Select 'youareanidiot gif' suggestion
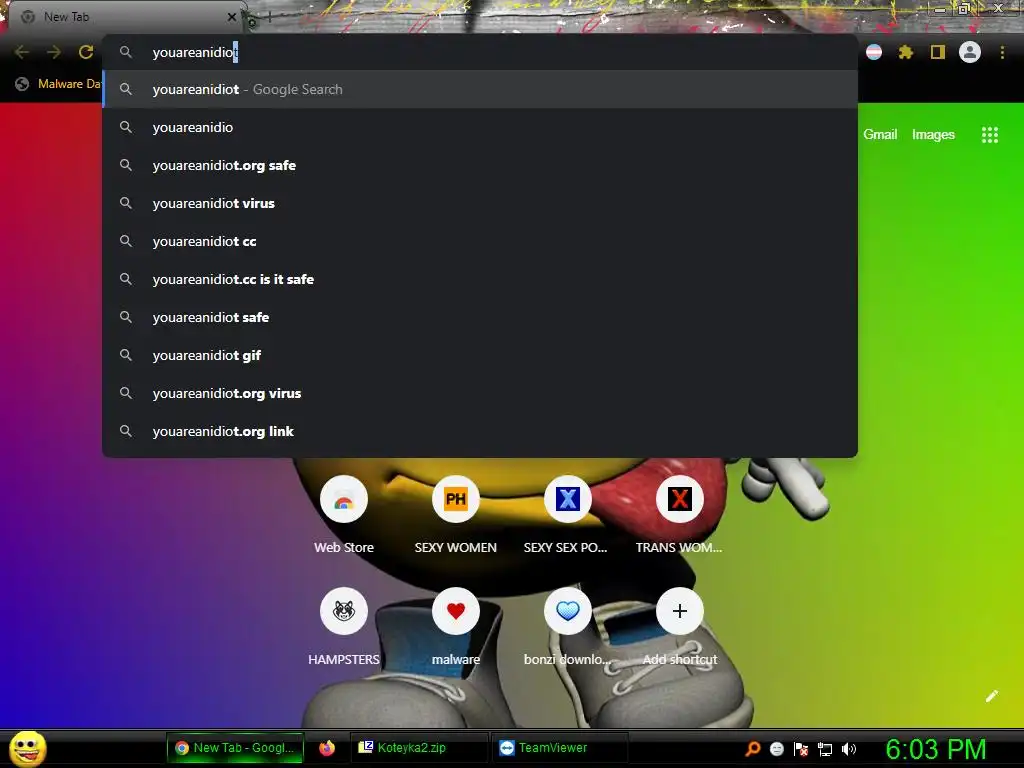 pos(480,355)
